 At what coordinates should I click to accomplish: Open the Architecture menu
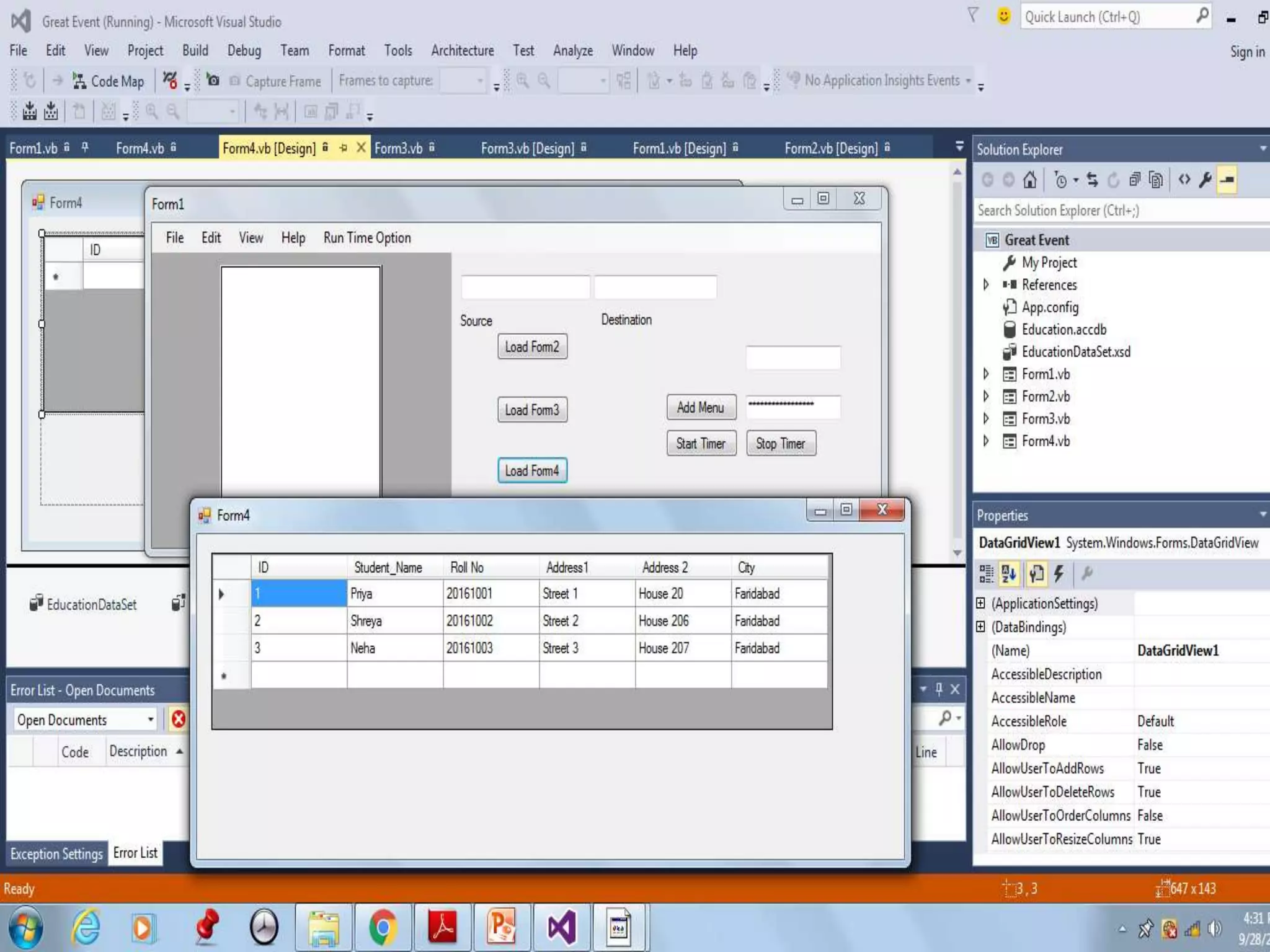click(462, 51)
